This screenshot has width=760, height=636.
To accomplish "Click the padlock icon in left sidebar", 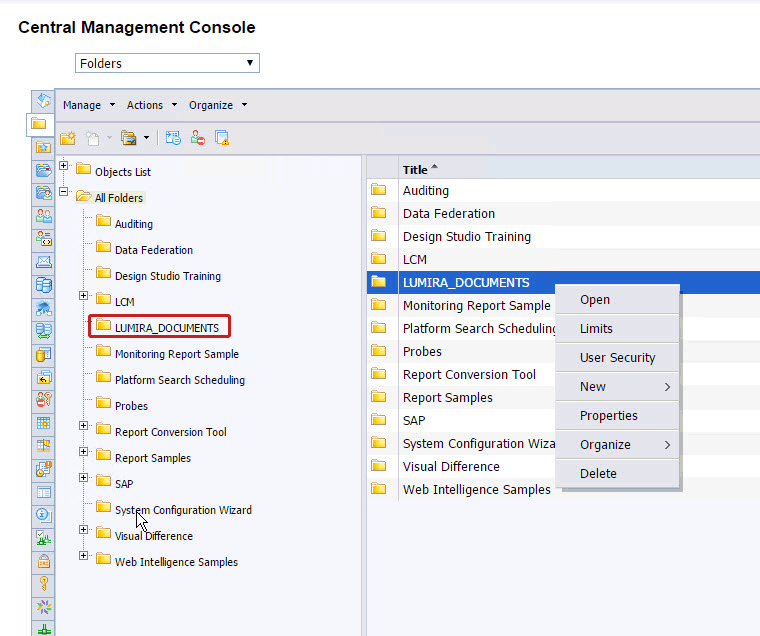I will coord(43,560).
